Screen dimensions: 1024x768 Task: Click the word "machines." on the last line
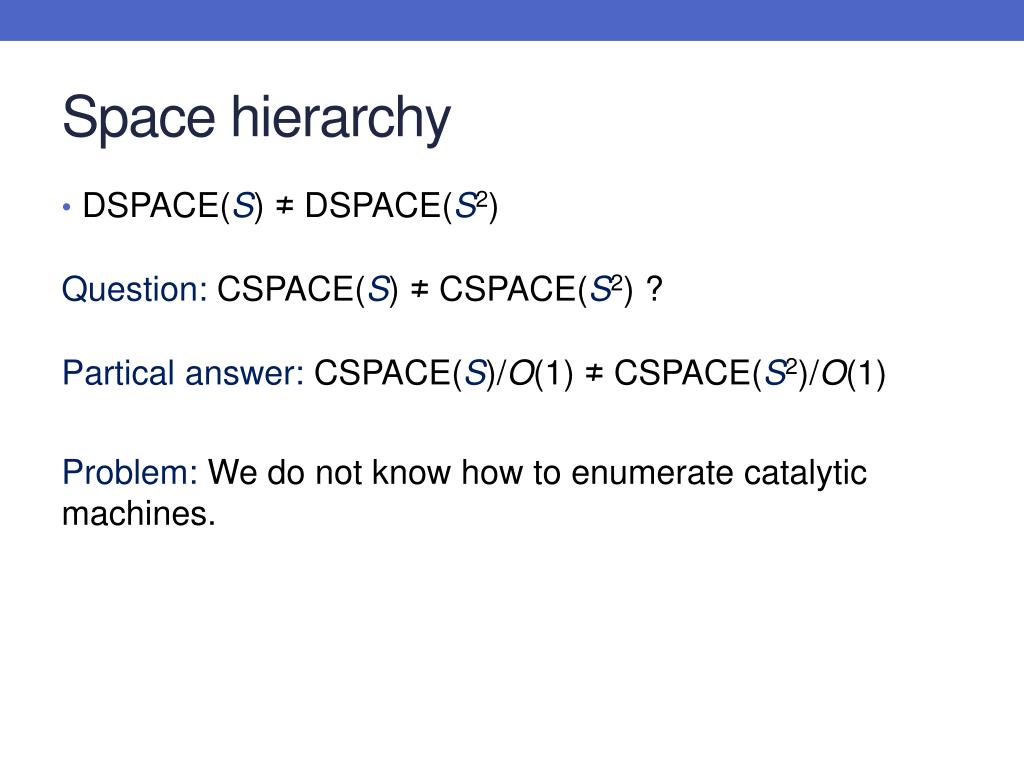click(138, 514)
